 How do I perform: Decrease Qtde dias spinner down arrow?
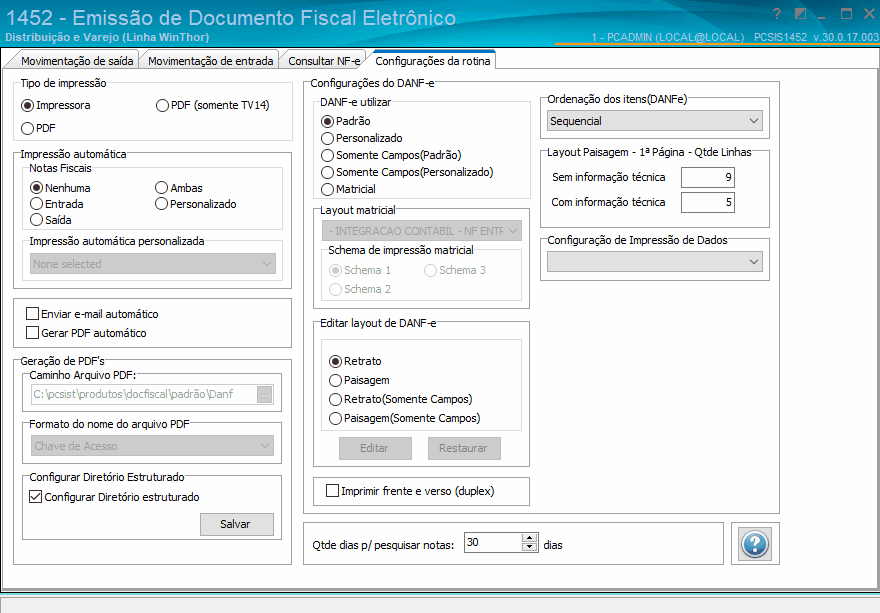click(529, 547)
